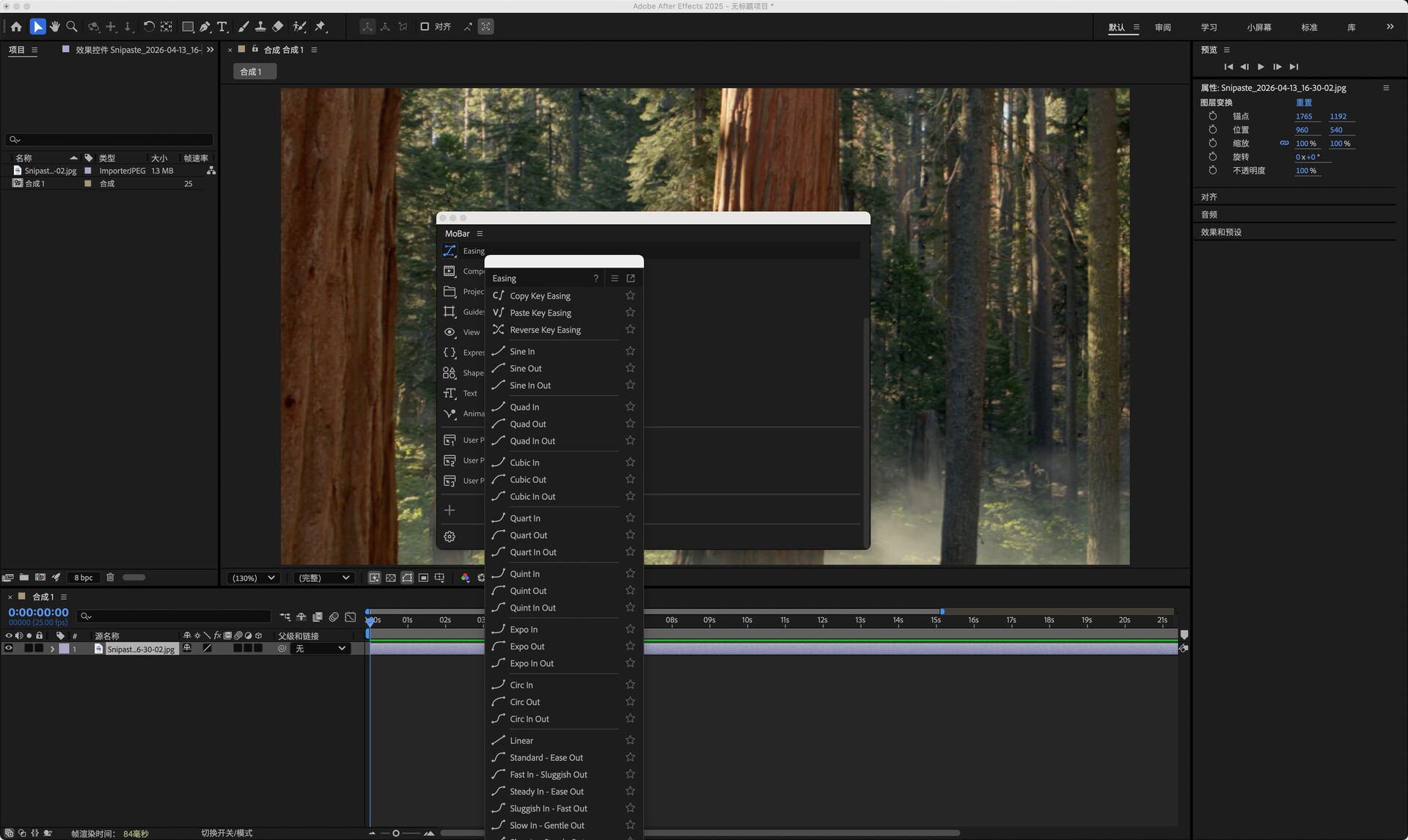
Task: Click 重置 link in layer transform
Action: [x=1303, y=103]
